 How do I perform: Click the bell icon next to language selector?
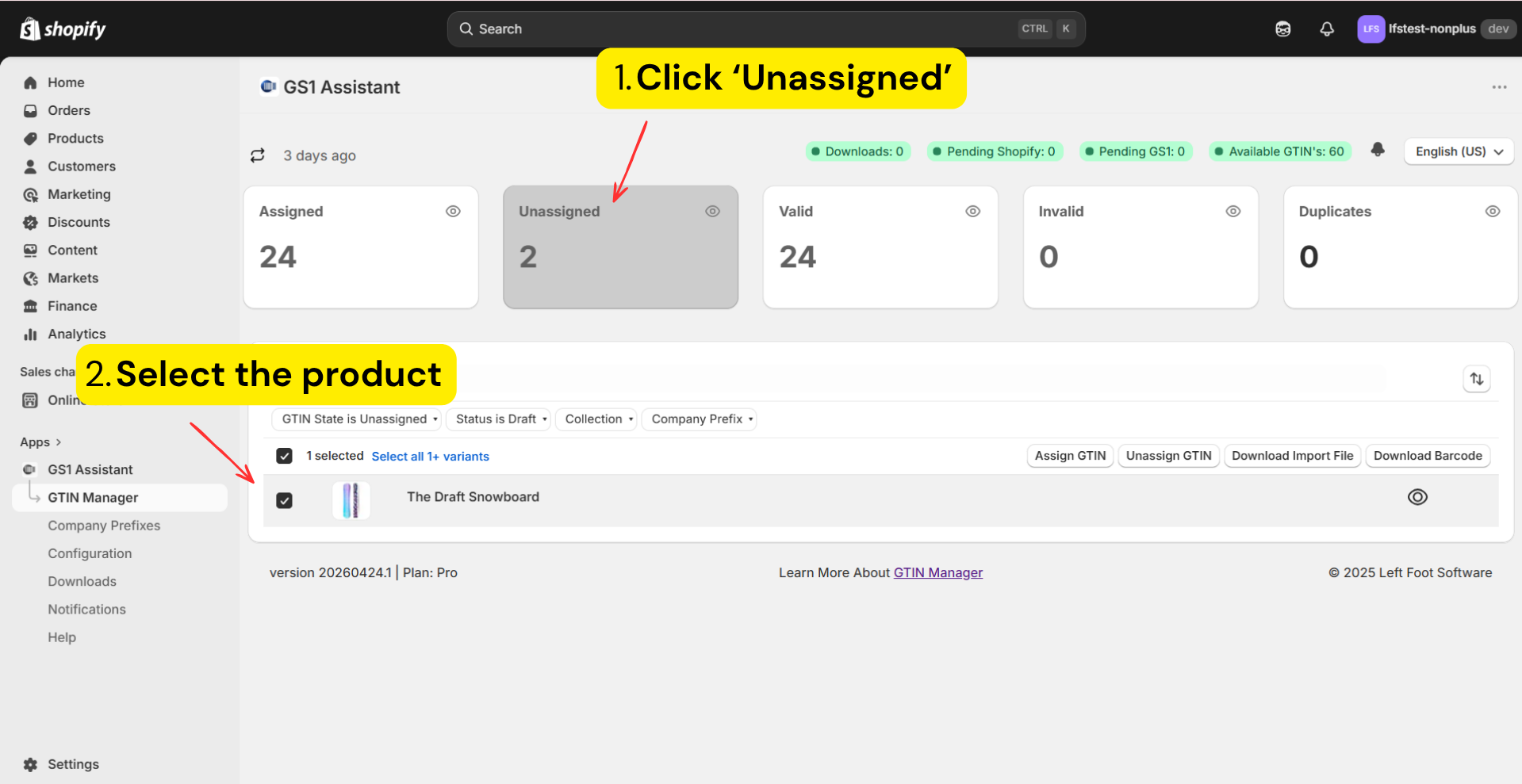coord(1378,150)
